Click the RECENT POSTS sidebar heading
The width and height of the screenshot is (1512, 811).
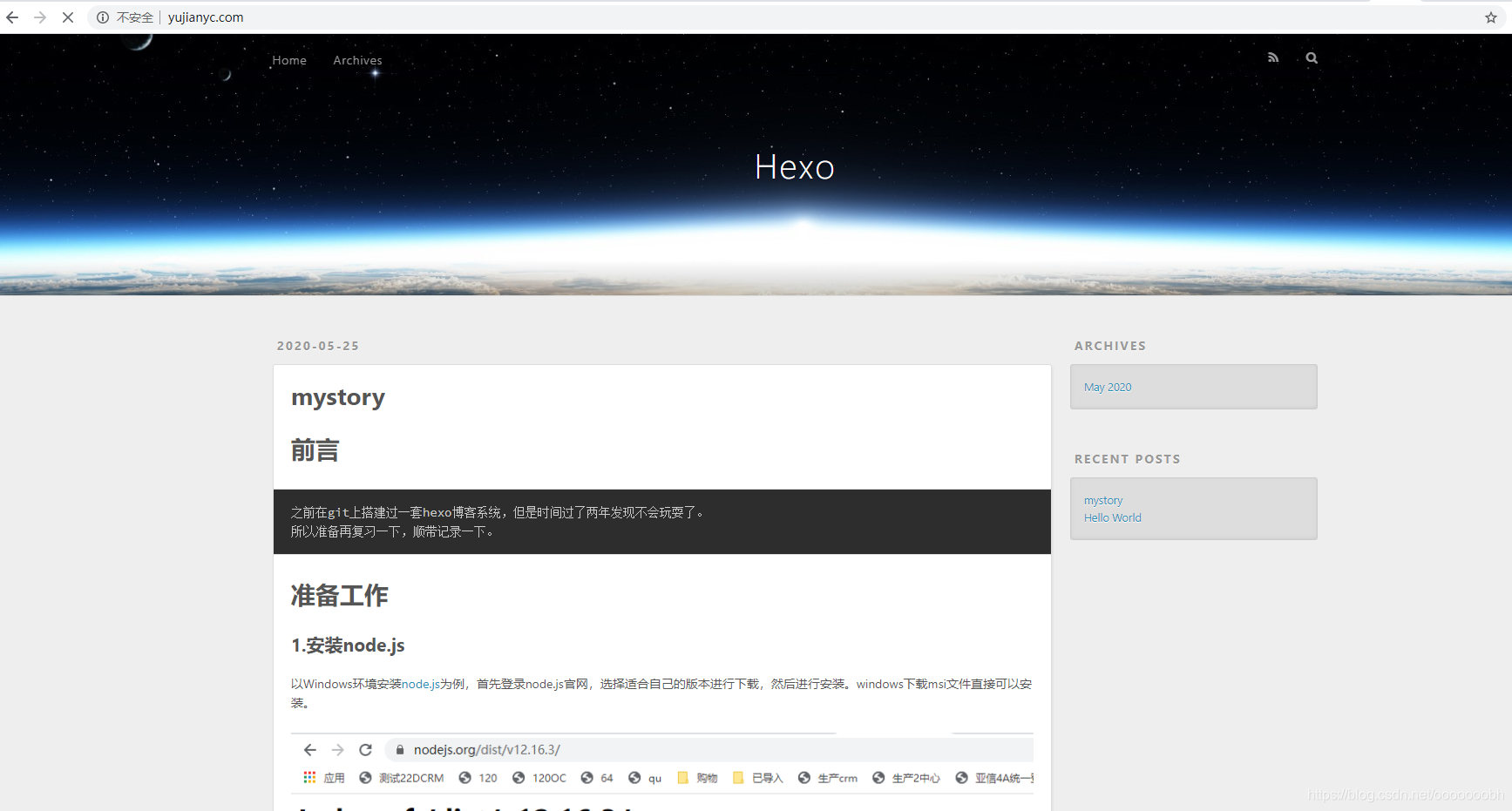coord(1128,459)
